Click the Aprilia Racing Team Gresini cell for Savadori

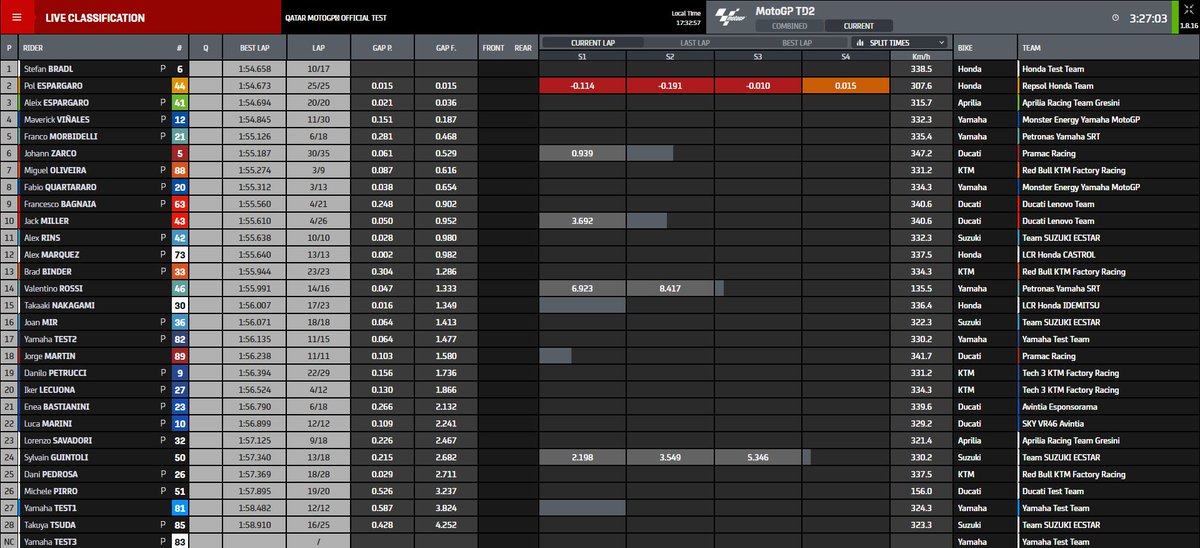pos(1108,440)
